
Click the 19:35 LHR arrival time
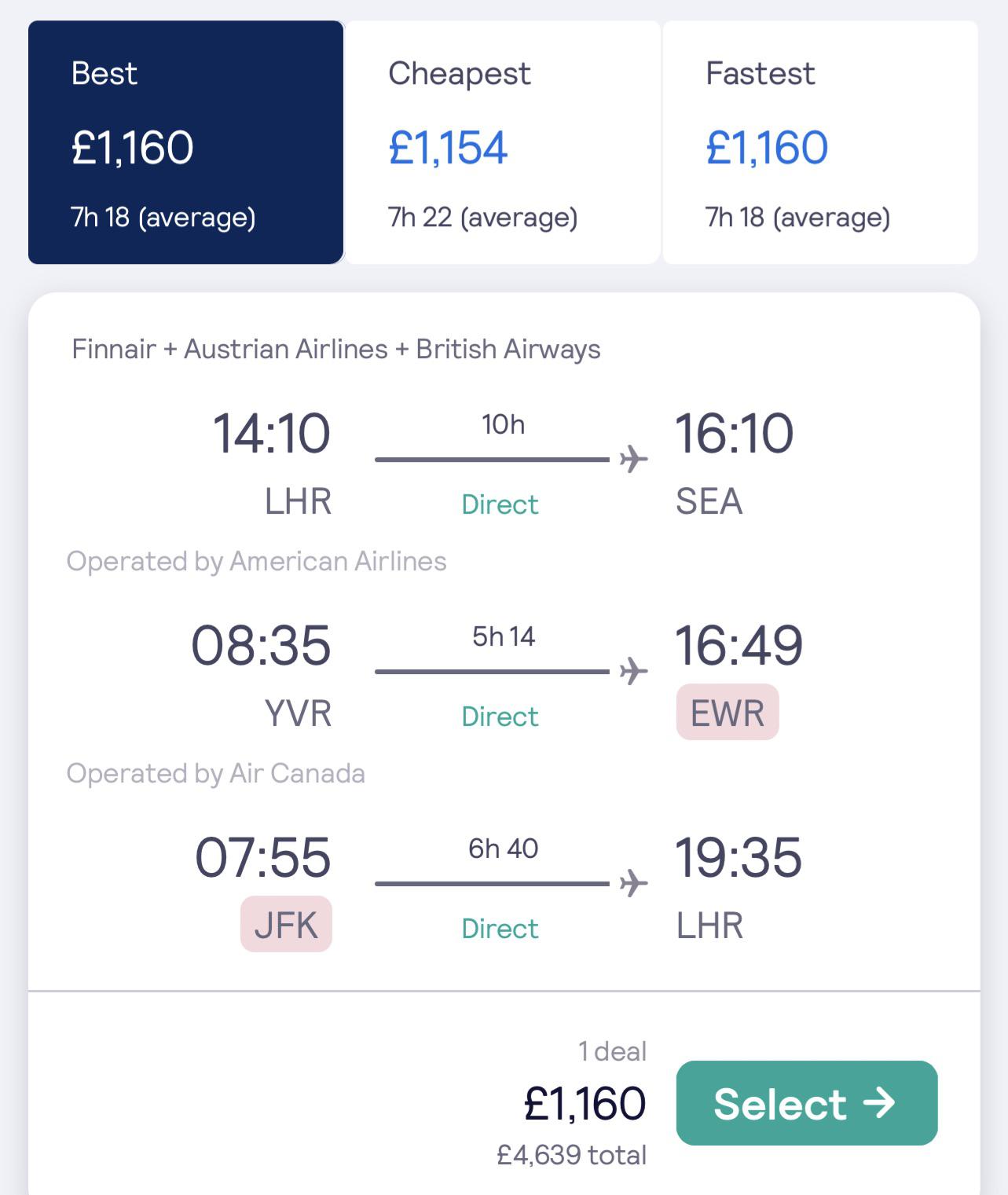click(739, 858)
